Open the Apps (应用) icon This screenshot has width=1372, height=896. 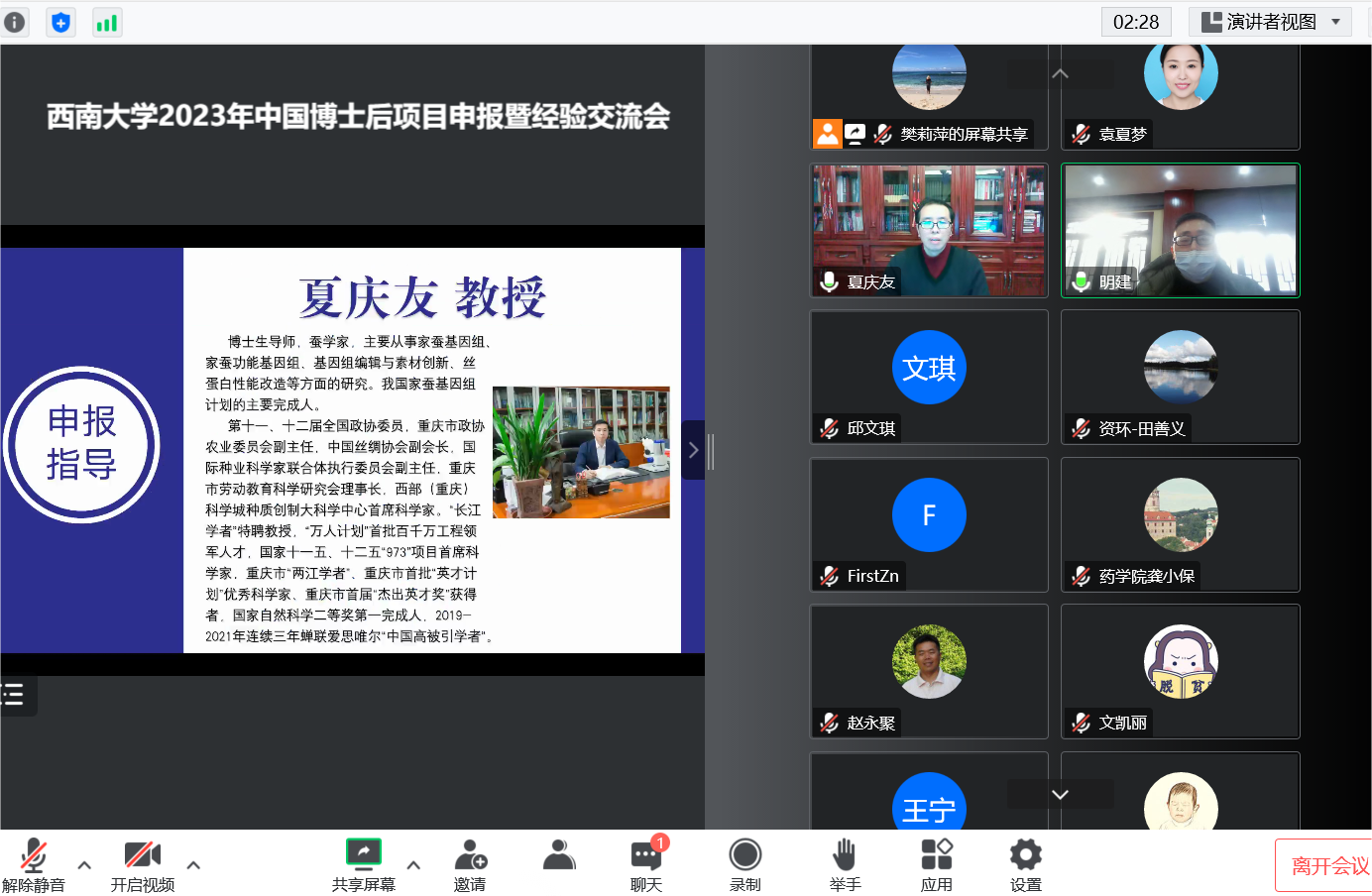[x=936, y=863]
